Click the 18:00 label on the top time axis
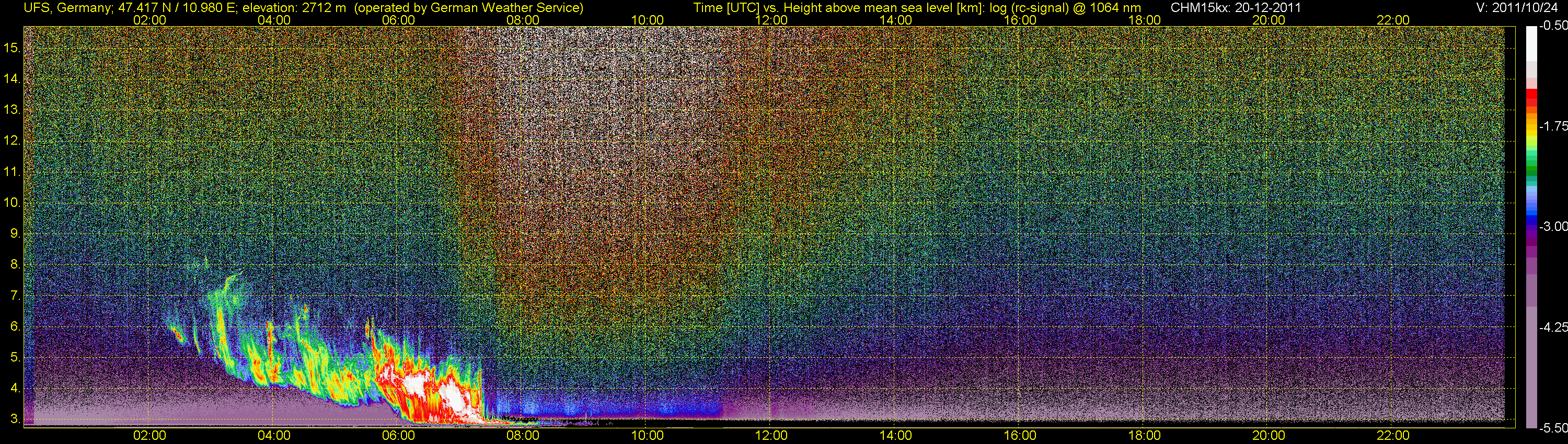The image size is (1568, 444). point(1144,20)
